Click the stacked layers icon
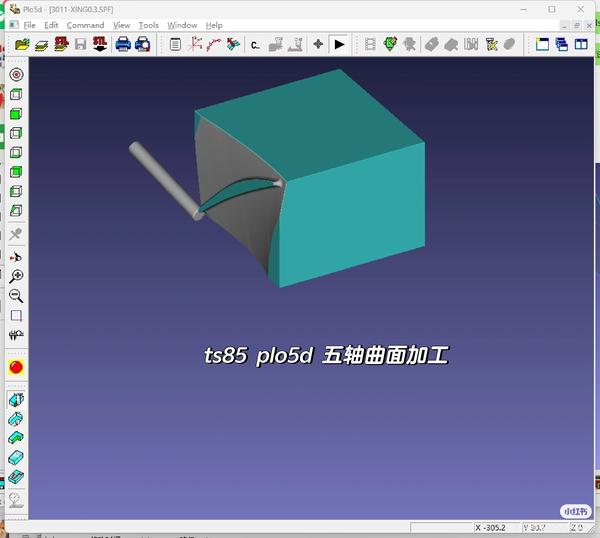Image resolution: width=600 pixels, height=538 pixels. click(x=41, y=45)
